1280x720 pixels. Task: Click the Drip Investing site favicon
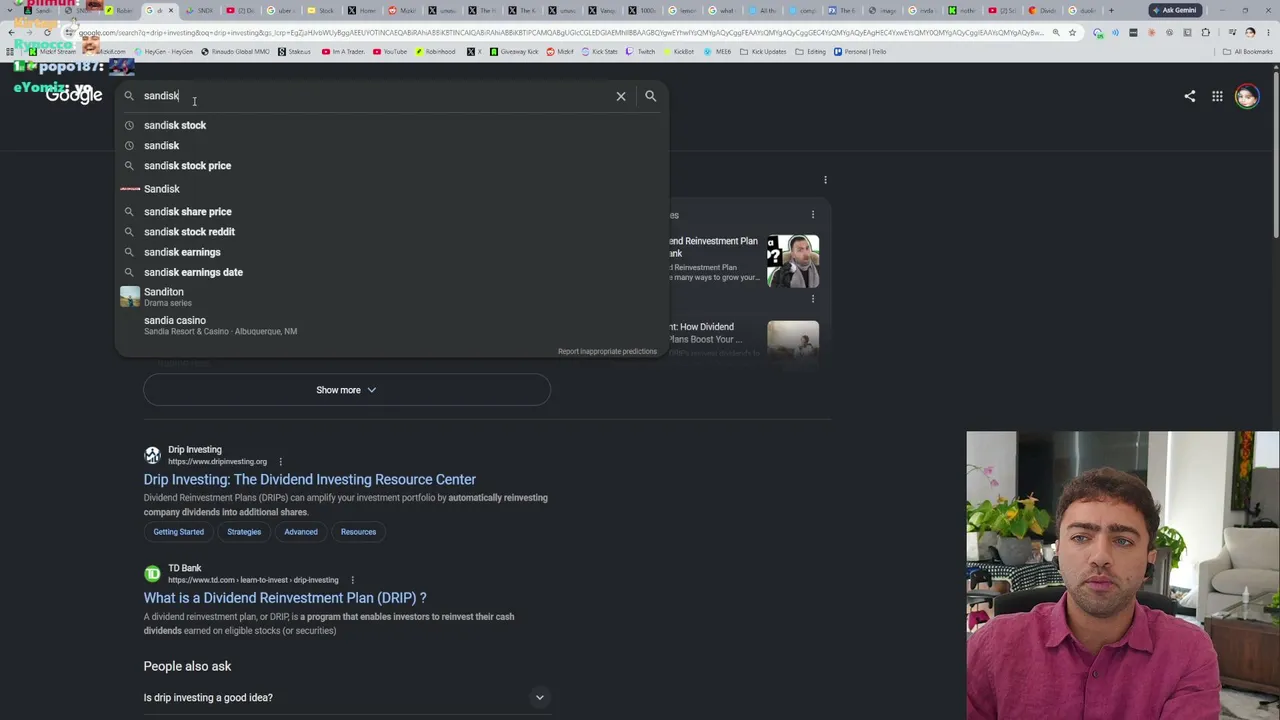tap(152, 455)
